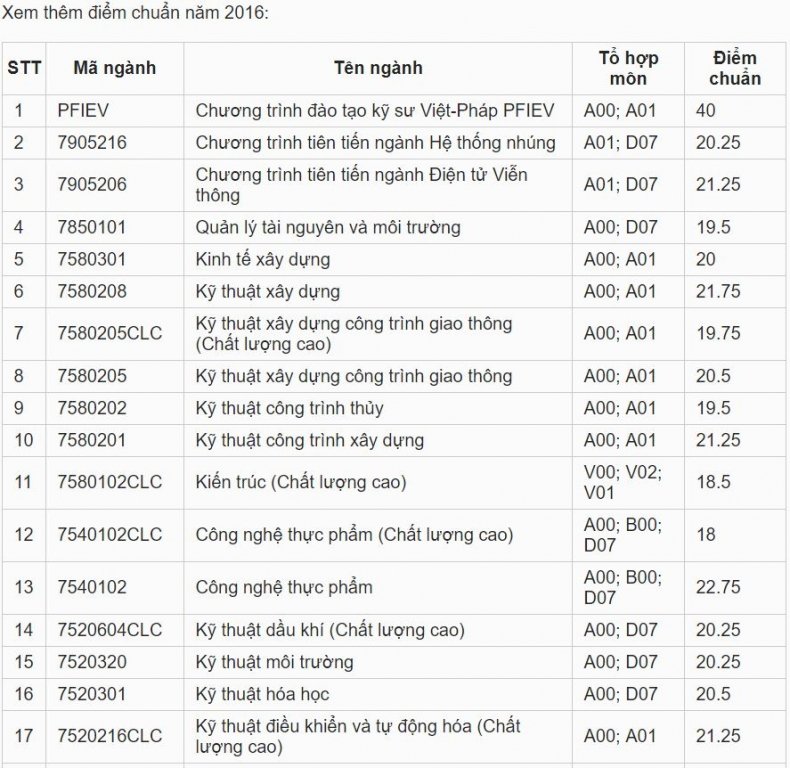Viewport: 790px width, 768px height.
Task: Click the score 40 cell
Action: click(x=735, y=111)
